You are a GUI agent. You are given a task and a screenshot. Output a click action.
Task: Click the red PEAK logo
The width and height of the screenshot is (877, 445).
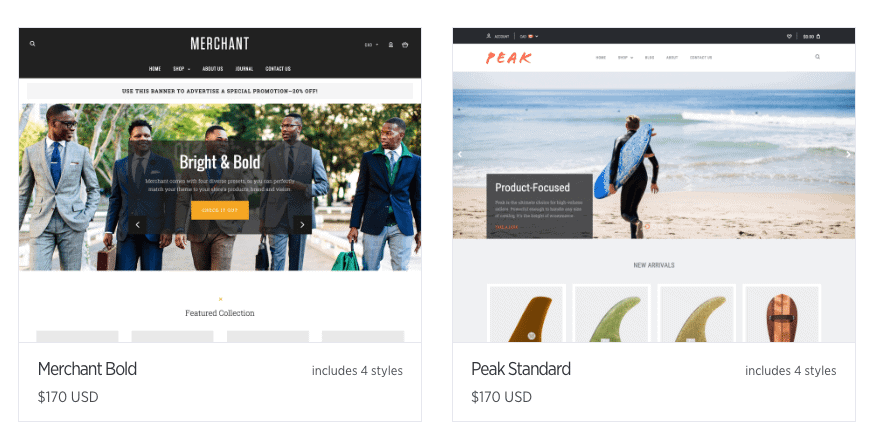click(508, 58)
